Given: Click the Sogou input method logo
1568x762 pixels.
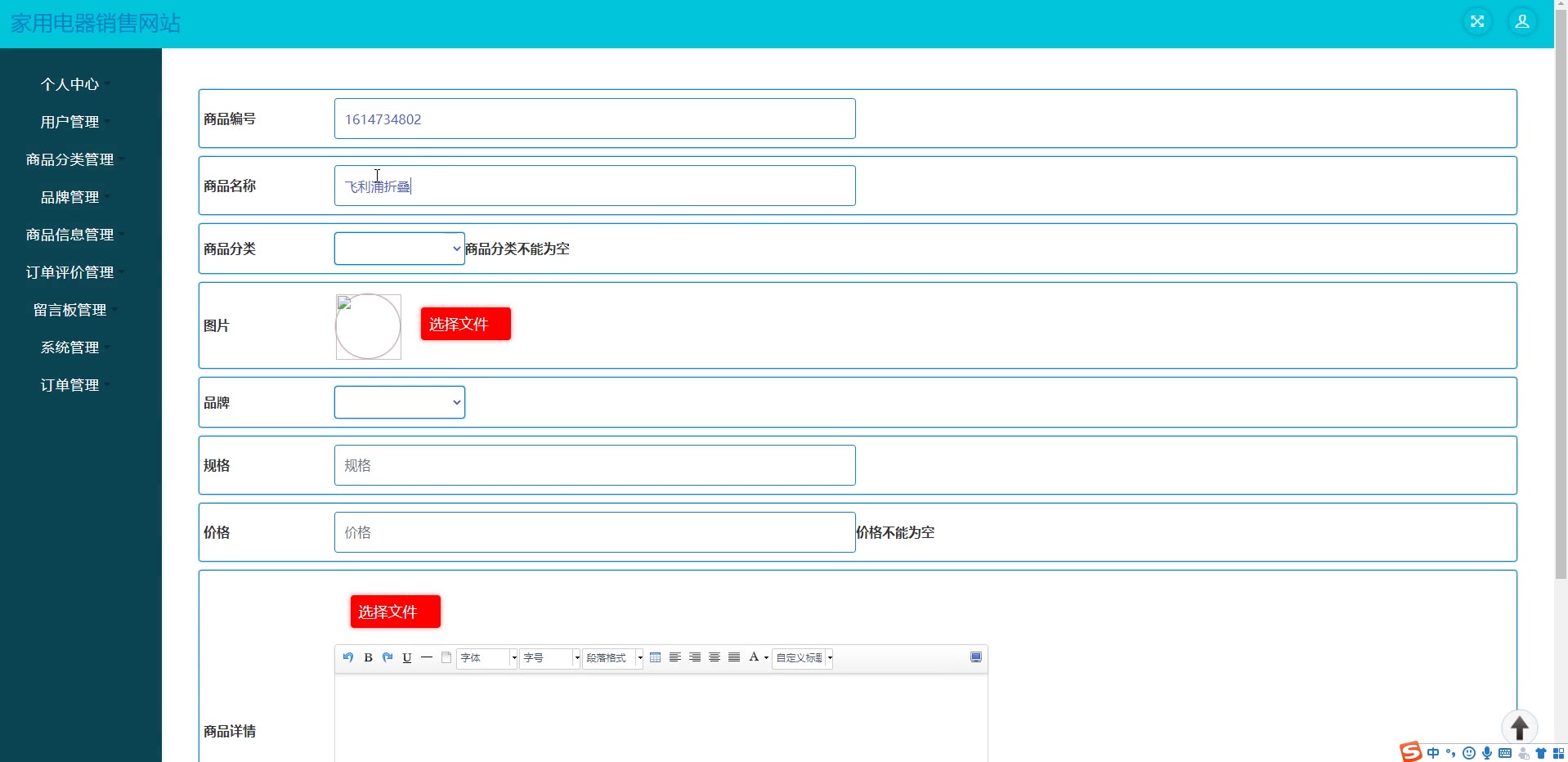Looking at the screenshot, I should [x=1411, y=751].
